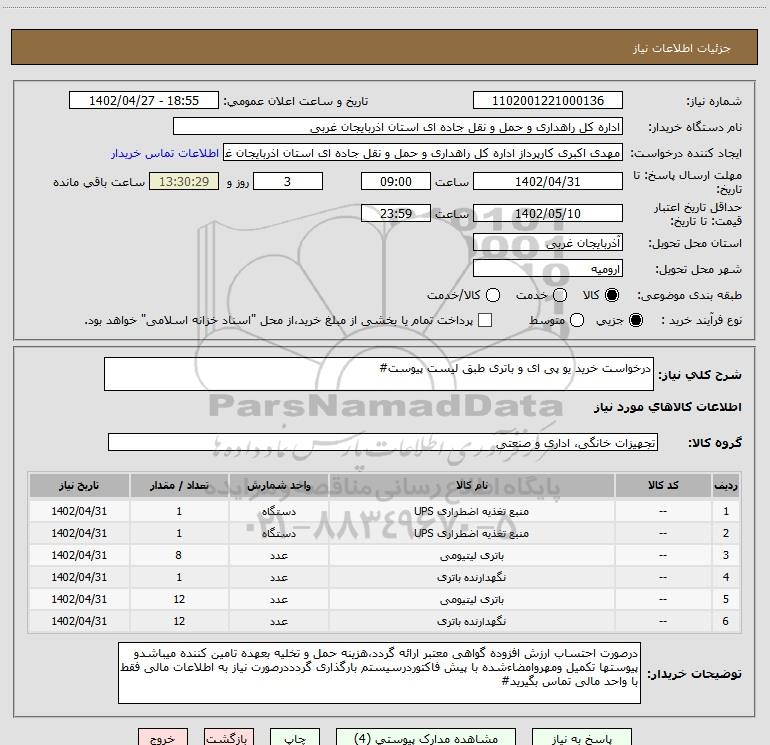Click the goods group field تجهیزات خانگی

[383, 442]
